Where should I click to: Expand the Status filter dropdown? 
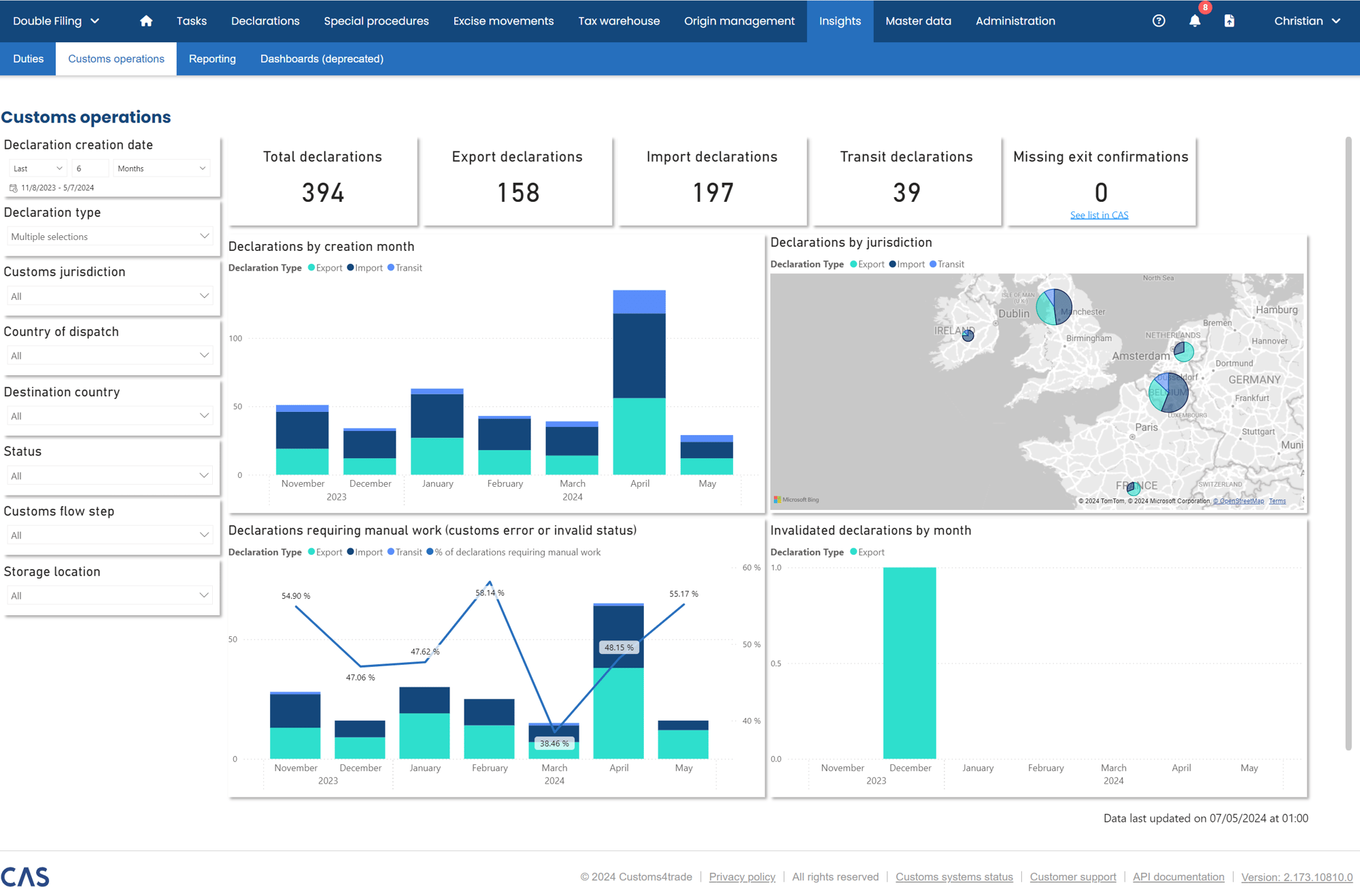click(110, 476)
